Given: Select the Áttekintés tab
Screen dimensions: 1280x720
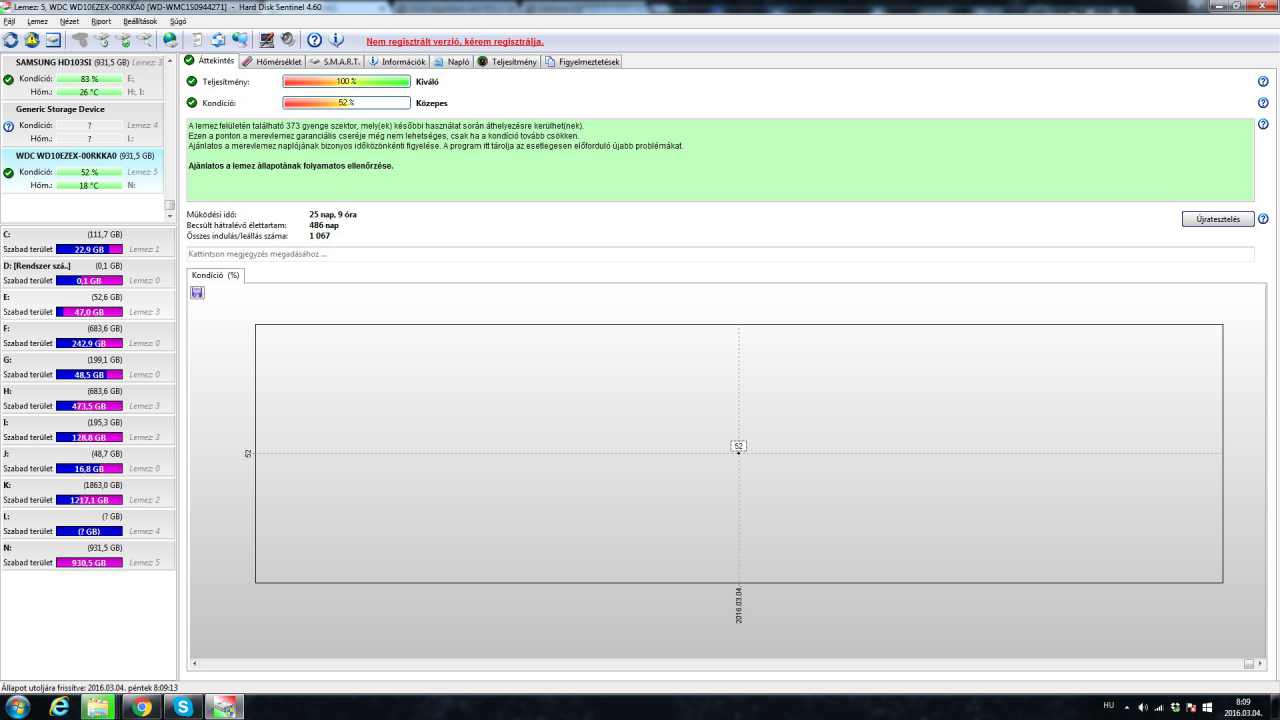Looking at the screenshot, I should [x=210, y=61].
